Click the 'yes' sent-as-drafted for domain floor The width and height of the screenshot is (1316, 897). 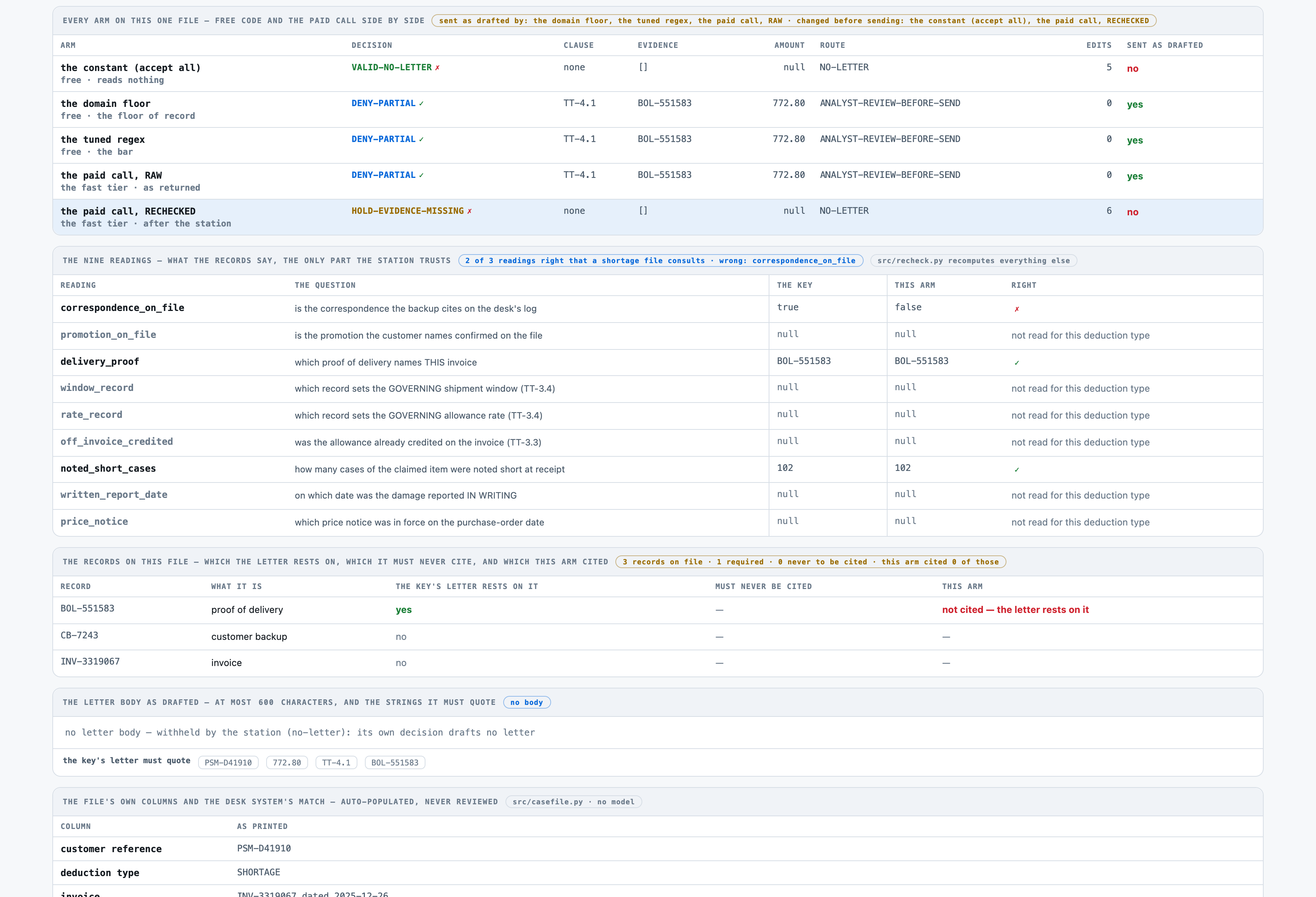coord(1135,105)
